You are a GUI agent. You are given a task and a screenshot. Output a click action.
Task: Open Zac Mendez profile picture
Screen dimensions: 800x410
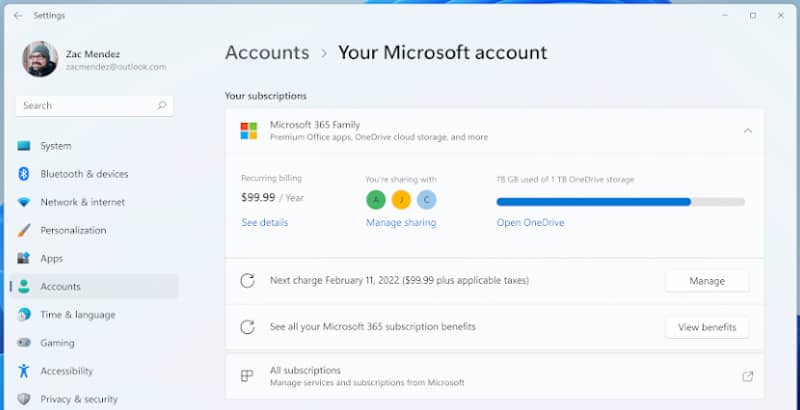(40, 59)
